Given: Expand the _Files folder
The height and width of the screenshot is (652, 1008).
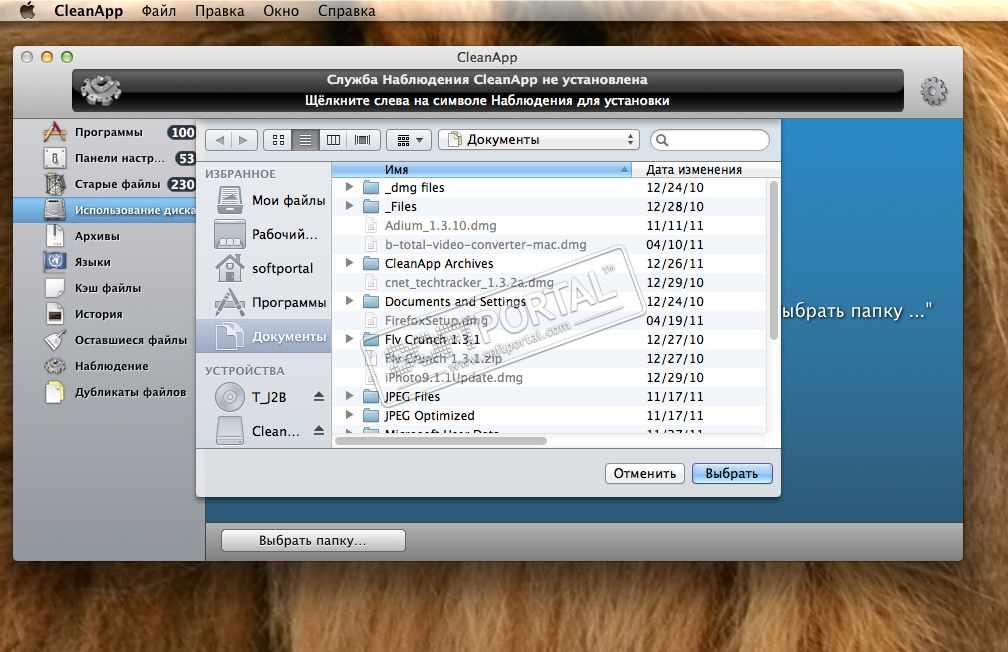Looking at the screenshot, I should click(349, 206).
